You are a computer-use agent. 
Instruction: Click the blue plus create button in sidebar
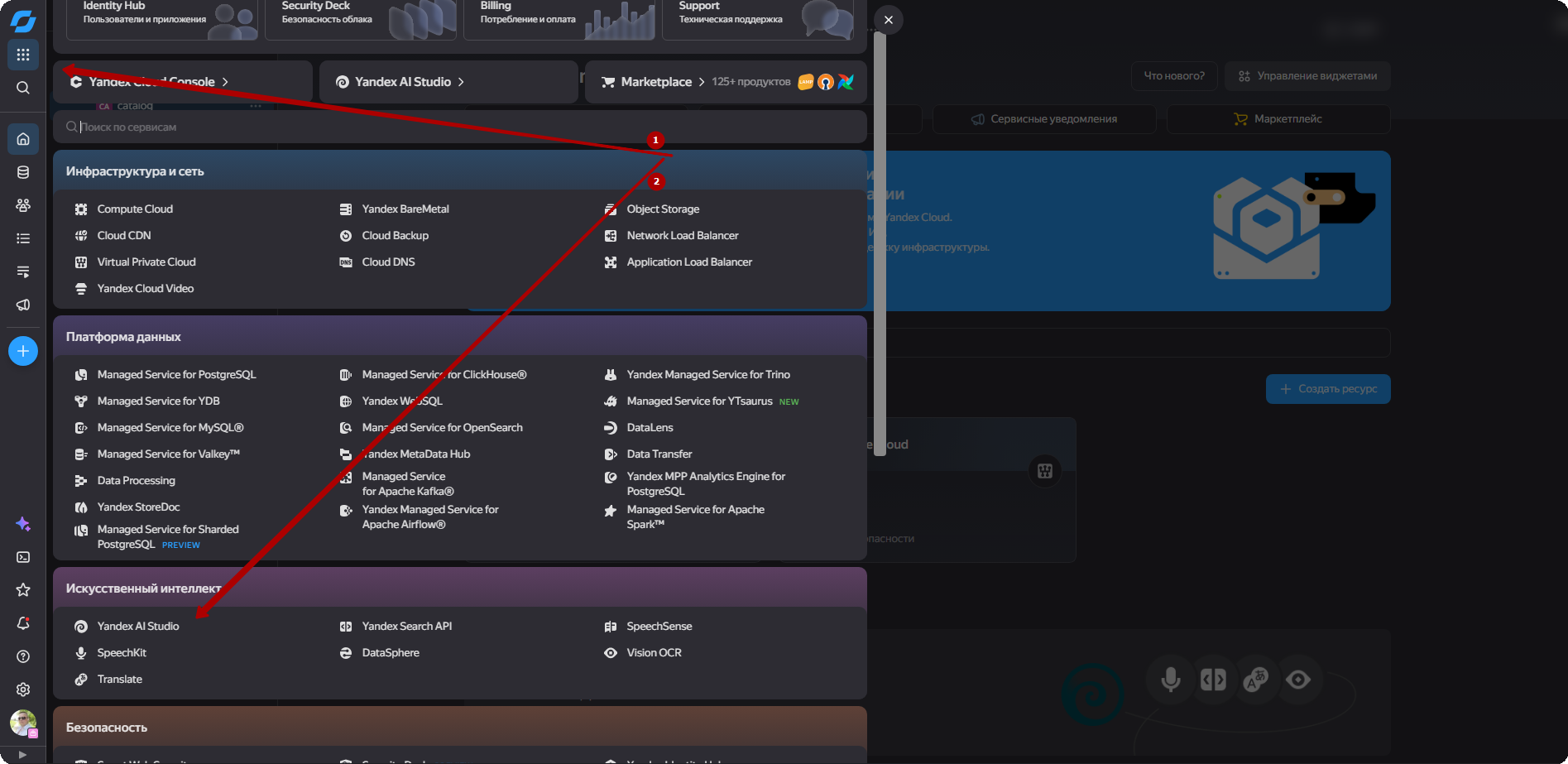click(x=23, y=351)
